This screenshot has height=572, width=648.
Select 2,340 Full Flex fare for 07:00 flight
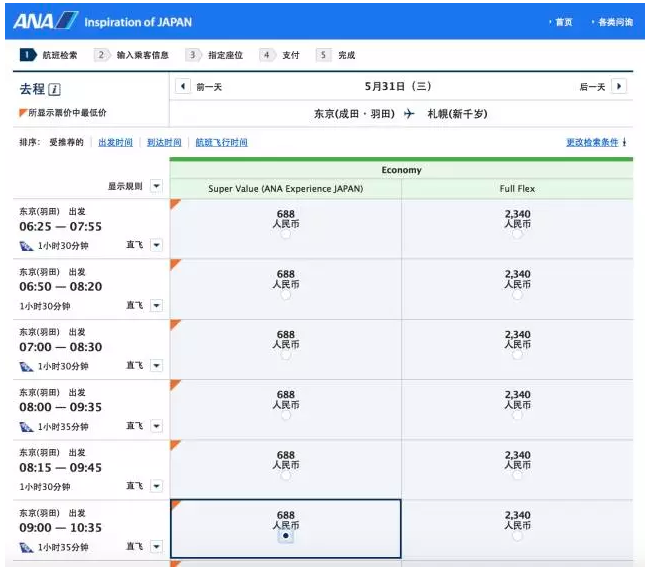pyautogui.click(x=517, y=355)
